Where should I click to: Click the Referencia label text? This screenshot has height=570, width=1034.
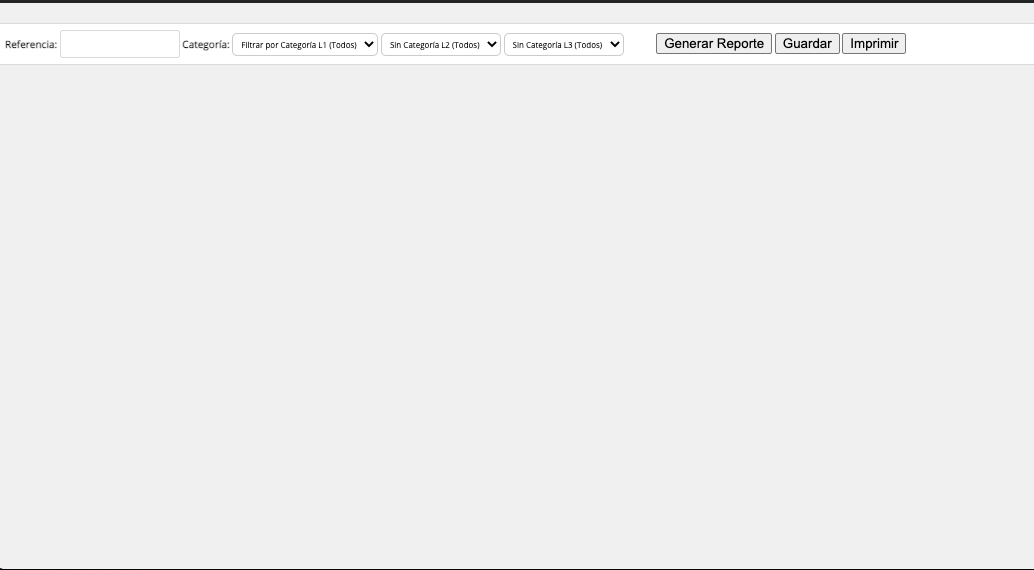pyautogui.click(x=31, y=45)
